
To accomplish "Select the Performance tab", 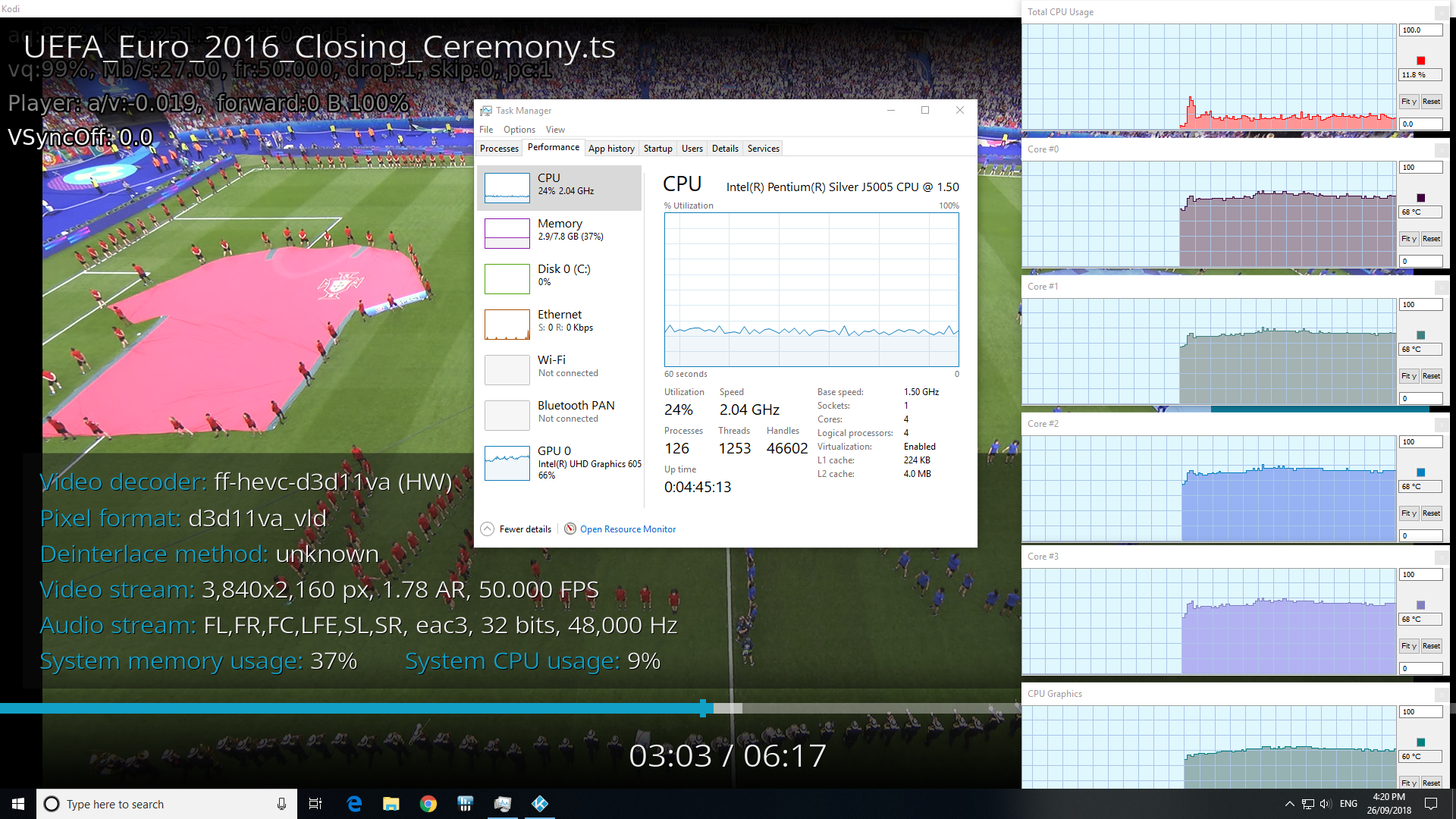I will [554, 148].
